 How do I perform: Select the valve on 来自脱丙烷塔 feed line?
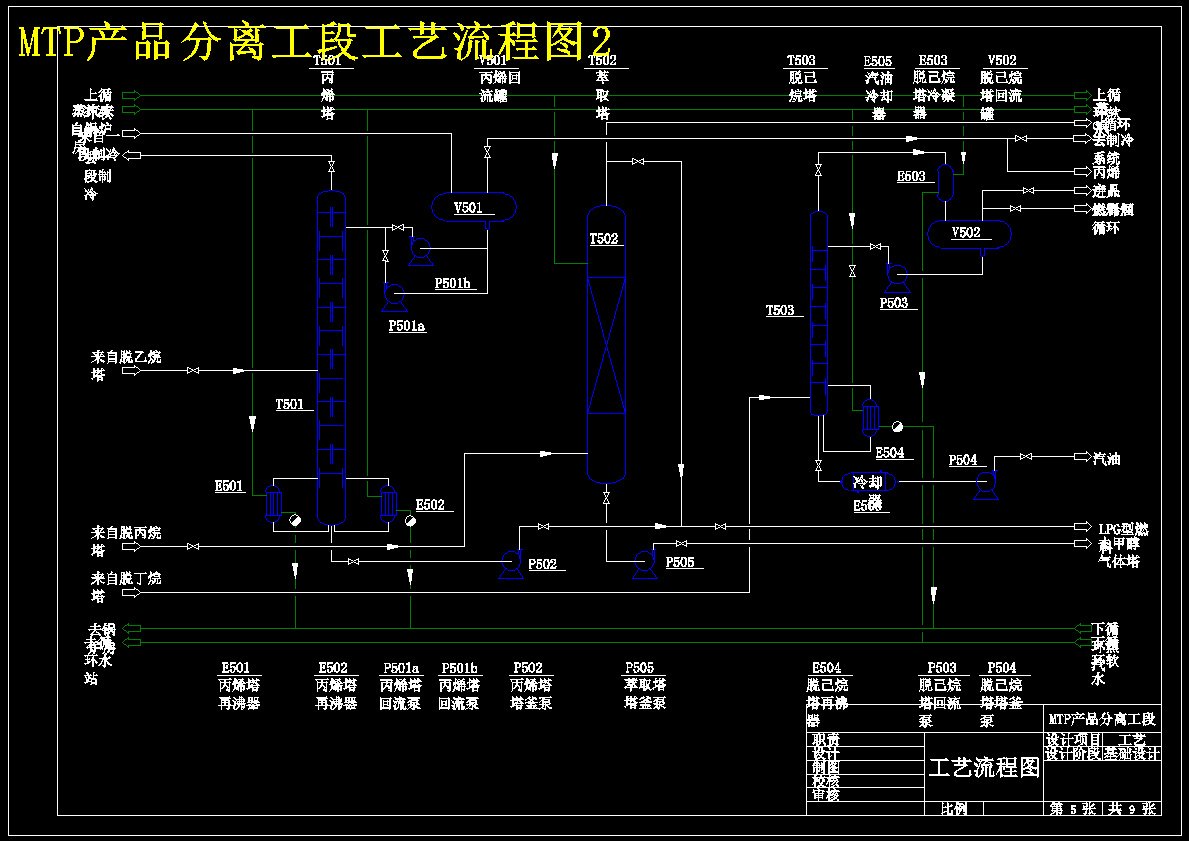(x=193, y=546)
